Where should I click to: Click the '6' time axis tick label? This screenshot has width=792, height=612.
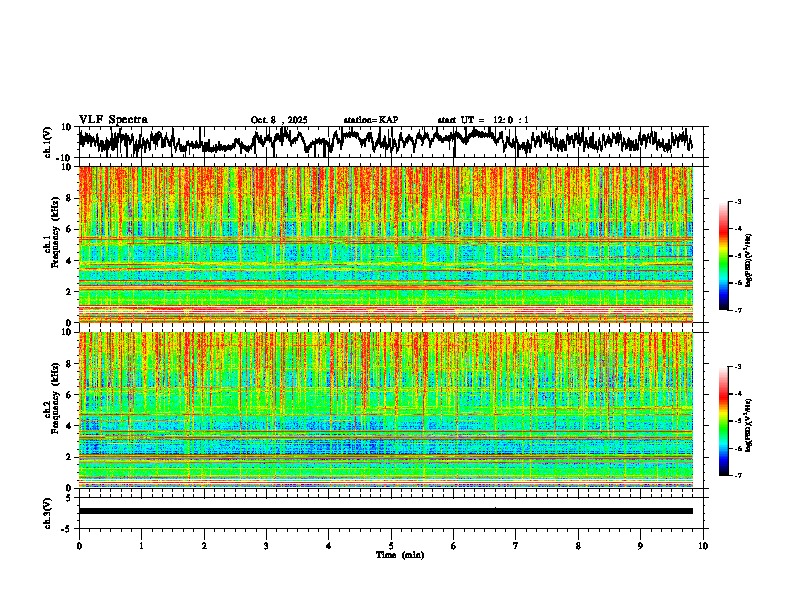(454, 546)
